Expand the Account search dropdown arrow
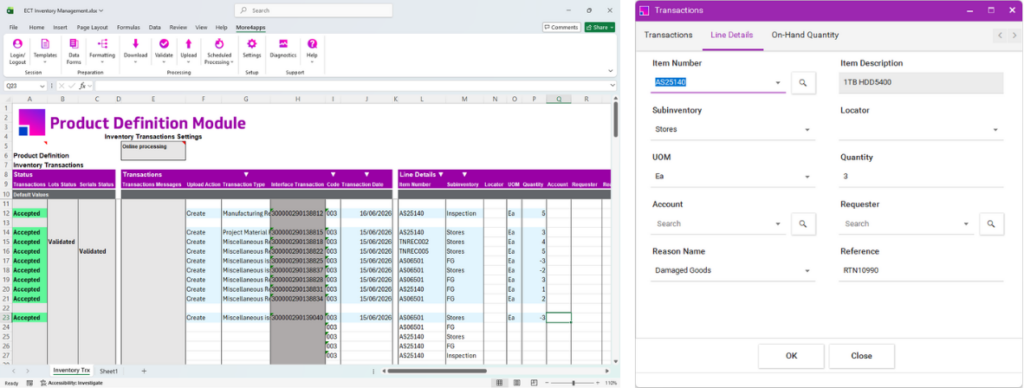The height and width of the screenshot is (388, 1024). (778, 224)
